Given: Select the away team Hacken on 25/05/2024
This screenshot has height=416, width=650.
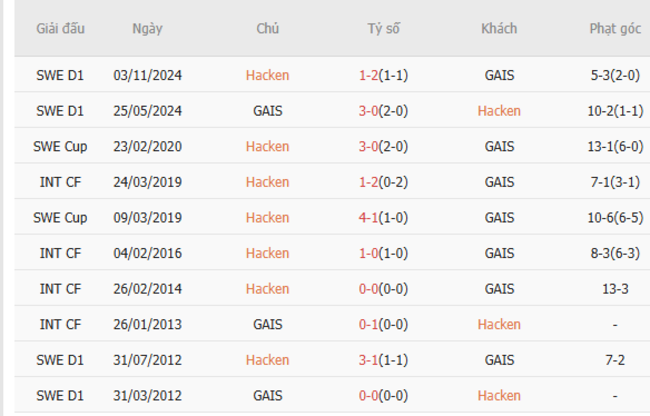Looking at the screenshot, I should pos(499,111).
